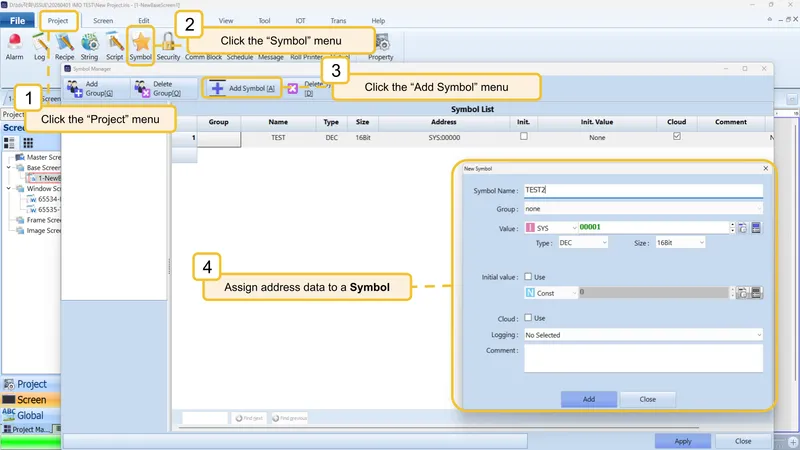Select the 65534 window screen item
Viewport: 800px width, 450px height.
point(43,199)
